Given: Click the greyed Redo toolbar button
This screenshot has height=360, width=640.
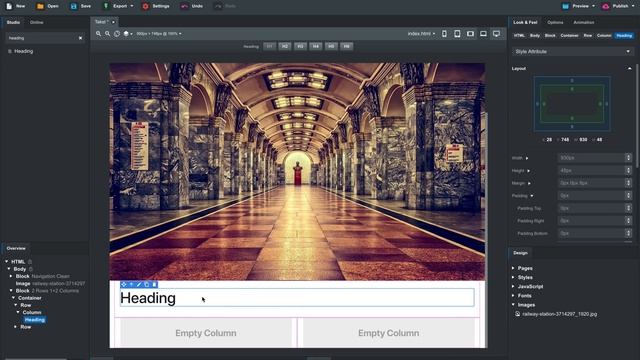Looking at the screenshot, I should (225, 6).
